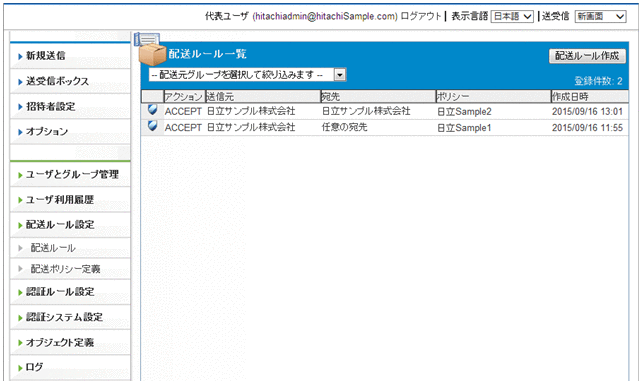Click ACCEPT in the 日立Sample2 row
This screenshot has height=385, width=643.
(183, 112)
